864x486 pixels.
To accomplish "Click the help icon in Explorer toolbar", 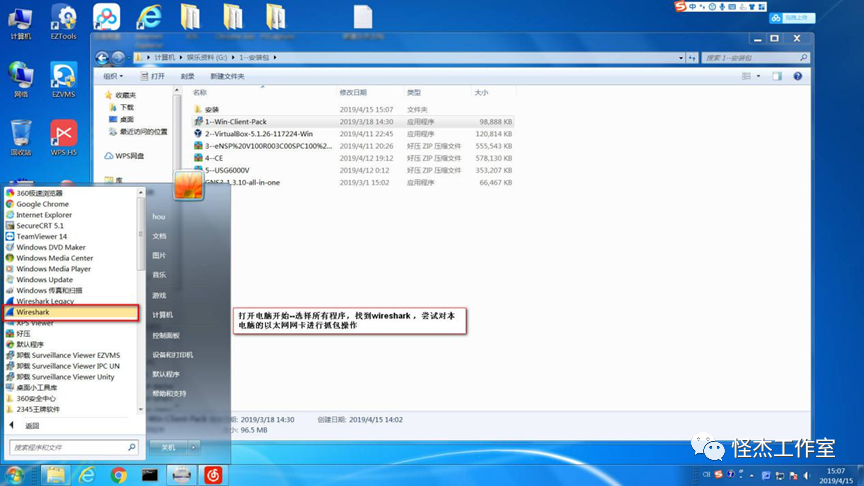I will (x=797, y=76).
